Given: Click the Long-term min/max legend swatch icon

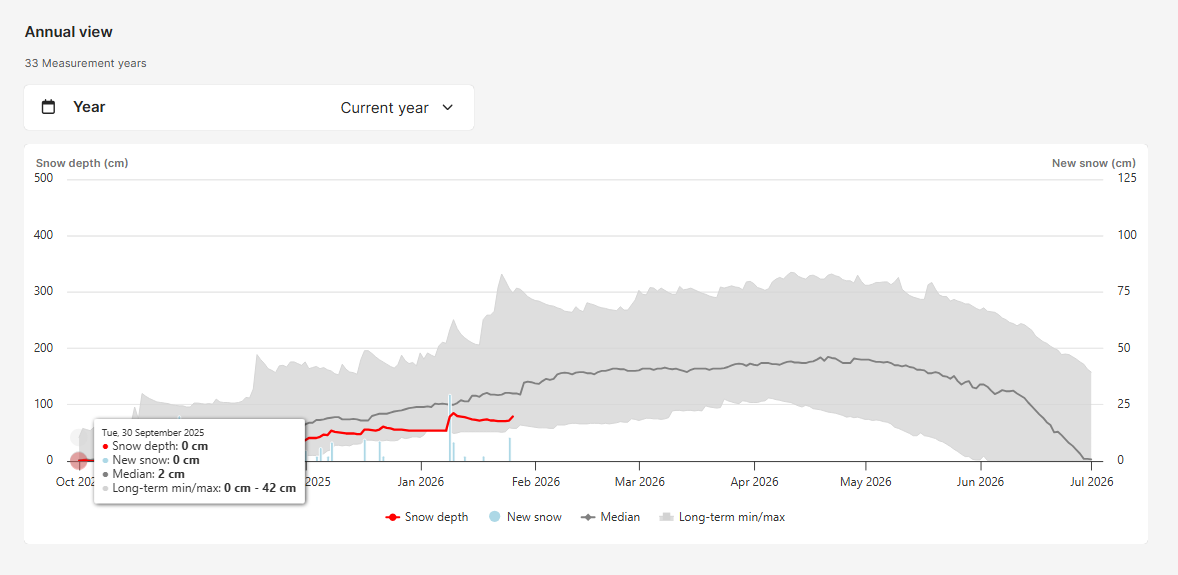Looking at the screenshot, I should [665, 517].
